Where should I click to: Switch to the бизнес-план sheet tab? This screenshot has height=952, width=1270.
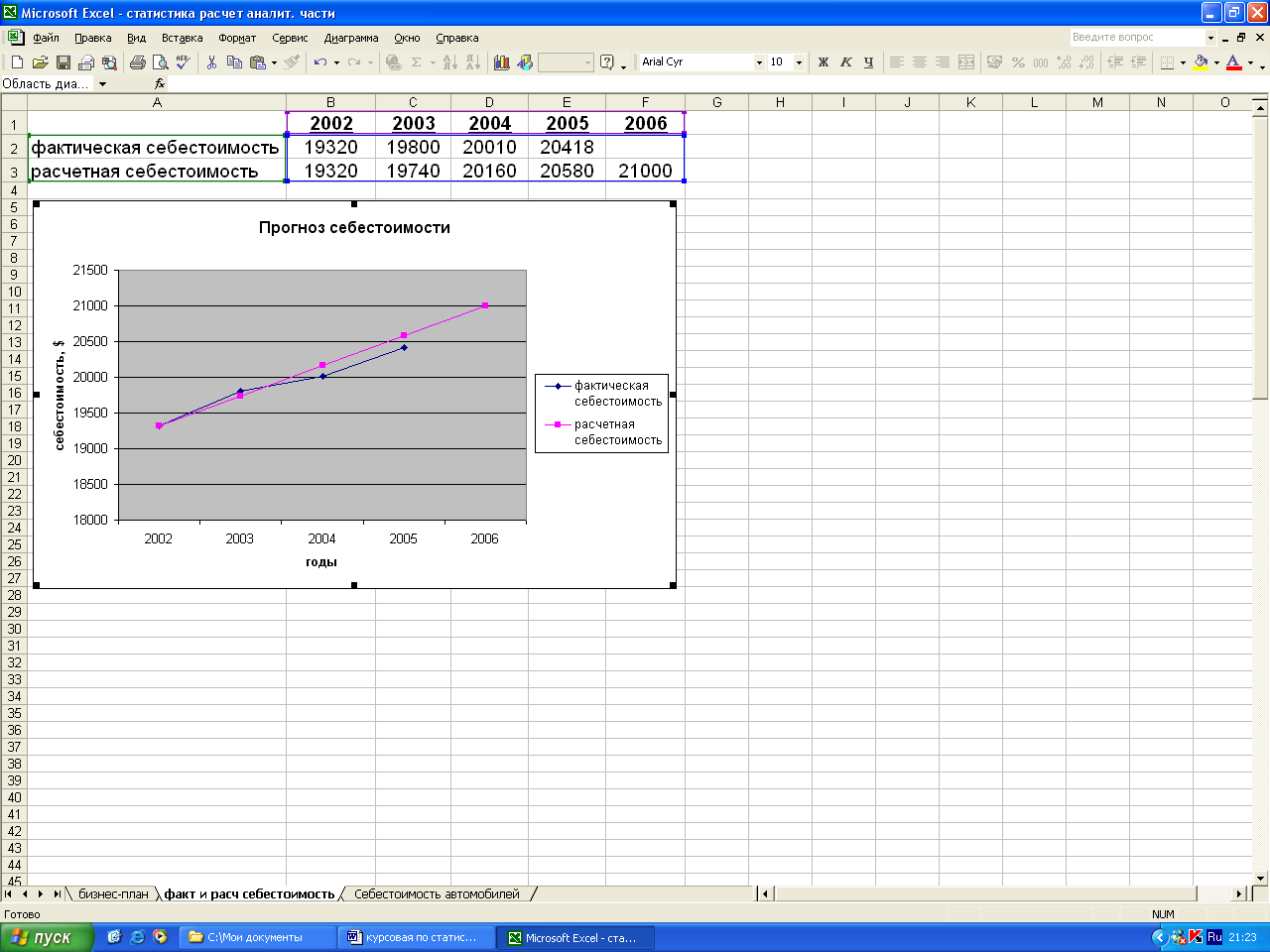pos(113,894)
